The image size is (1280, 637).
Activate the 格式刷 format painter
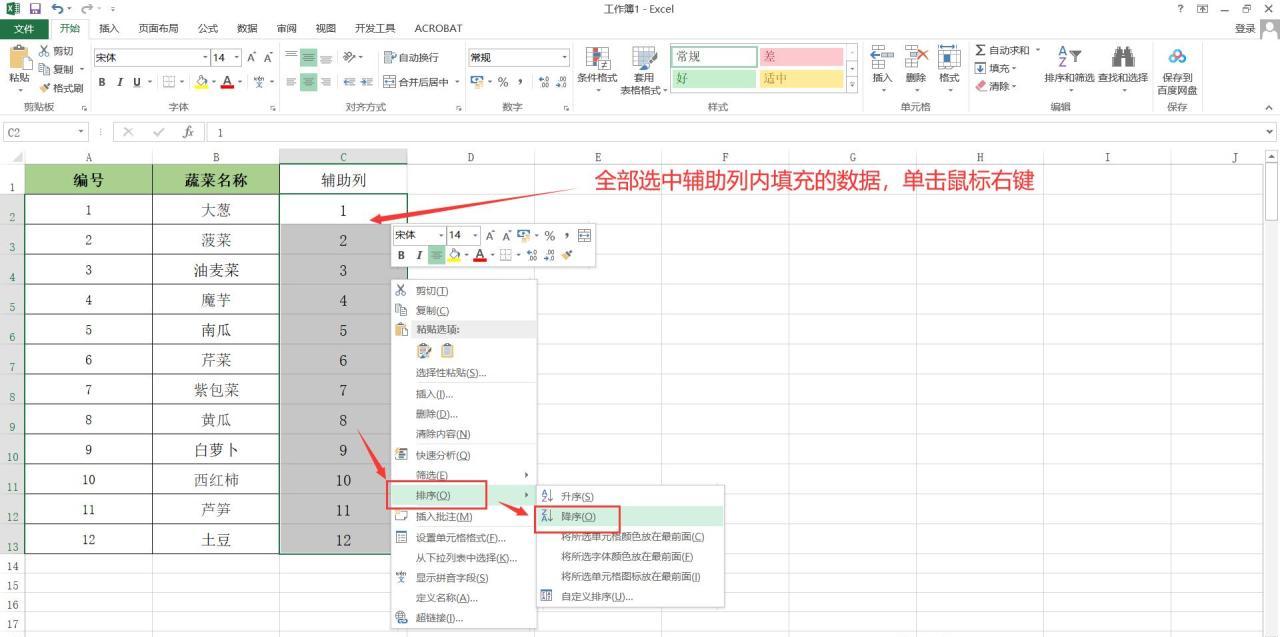pos(61,88)
